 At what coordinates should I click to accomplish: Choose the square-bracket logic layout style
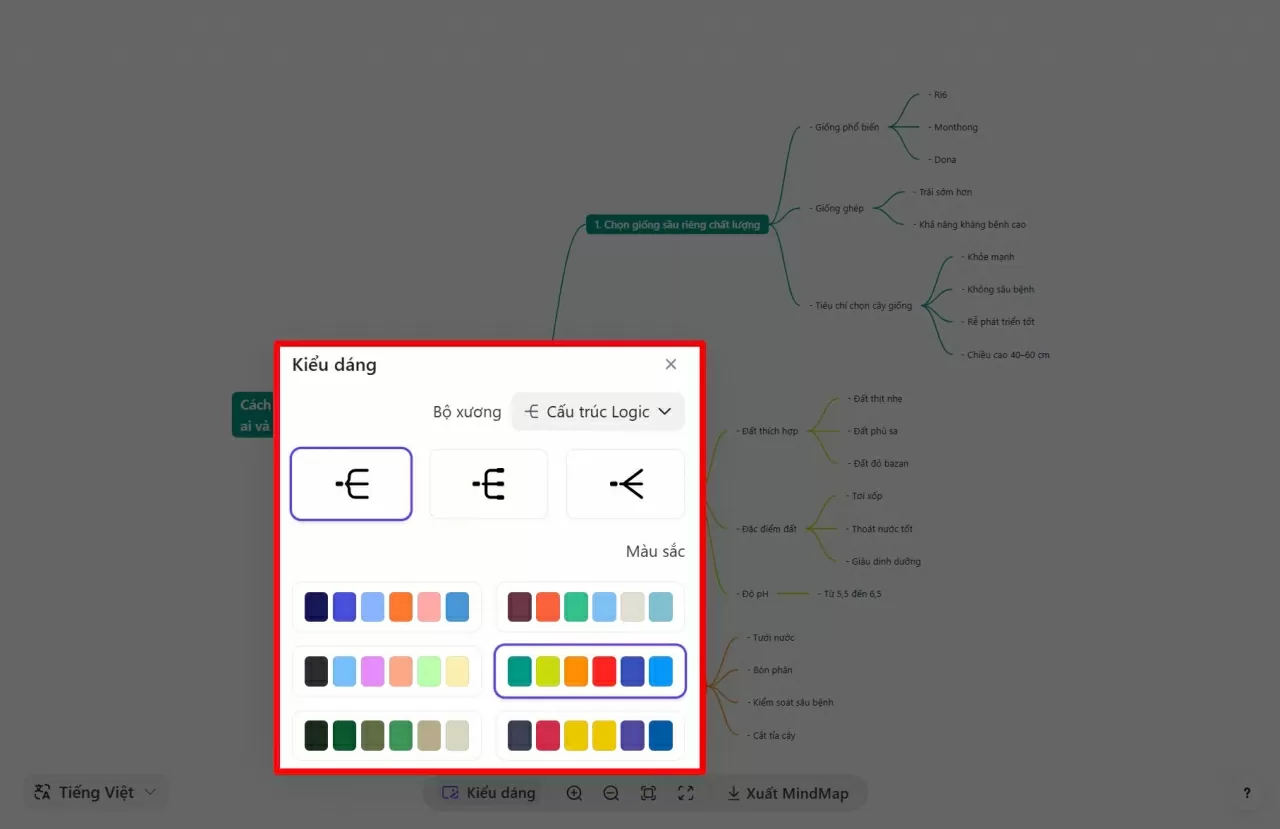[488, 484]
